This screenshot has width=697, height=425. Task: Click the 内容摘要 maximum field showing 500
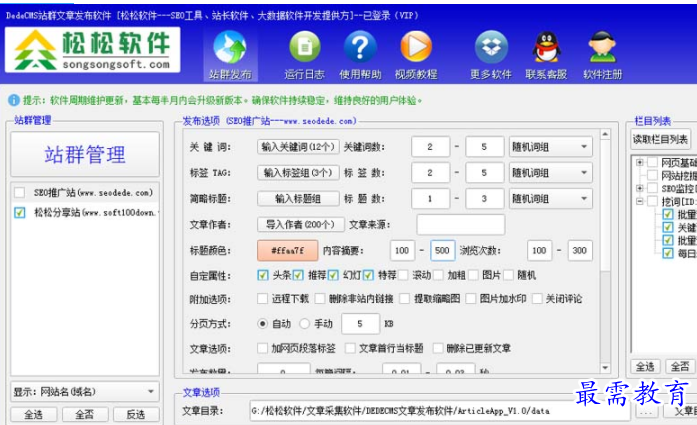click(442, 250)
